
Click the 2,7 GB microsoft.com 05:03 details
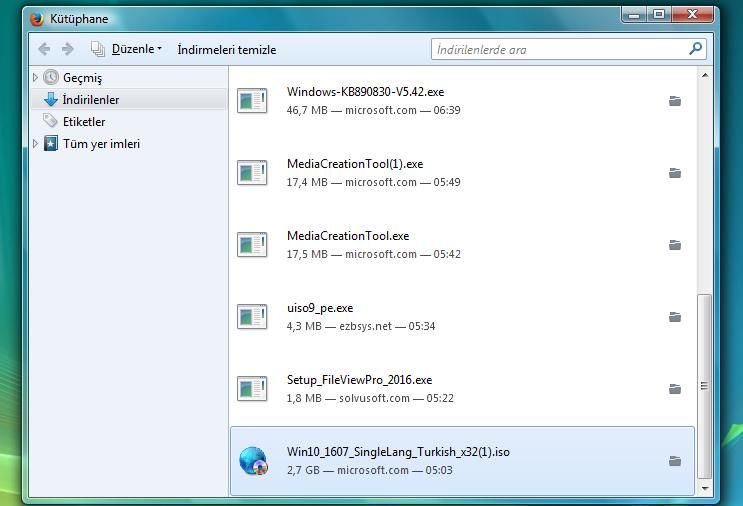(x=370, y=470)
